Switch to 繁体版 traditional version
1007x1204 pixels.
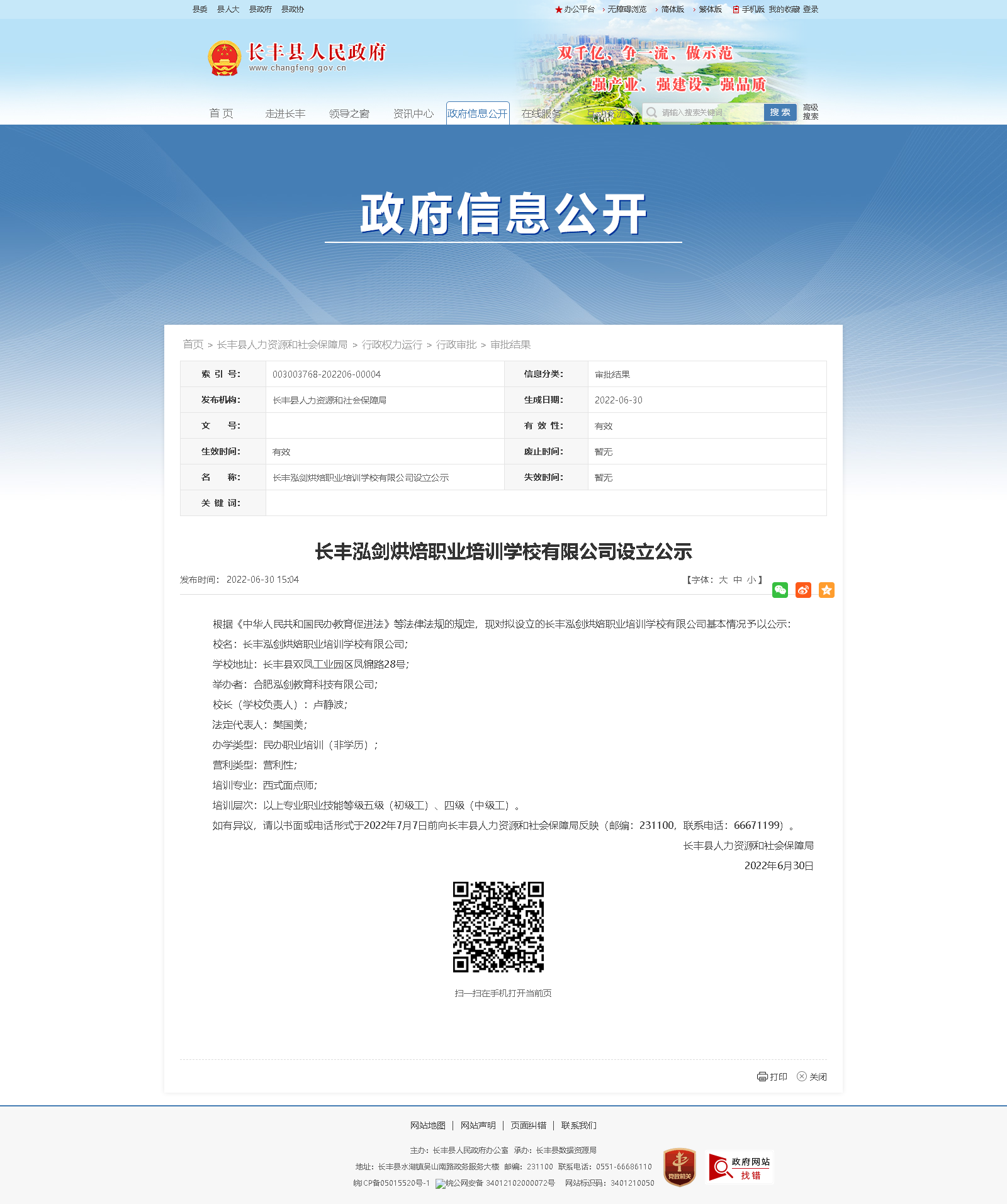point(710,9)
